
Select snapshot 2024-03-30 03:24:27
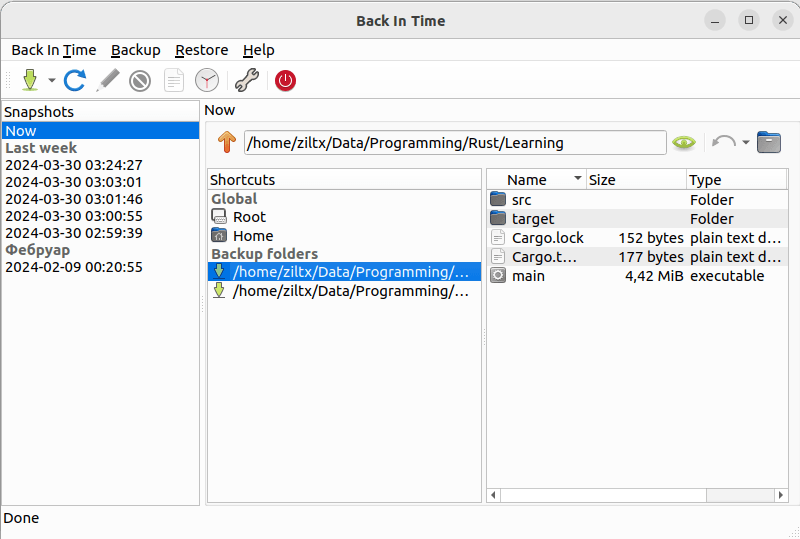[74, 165]
